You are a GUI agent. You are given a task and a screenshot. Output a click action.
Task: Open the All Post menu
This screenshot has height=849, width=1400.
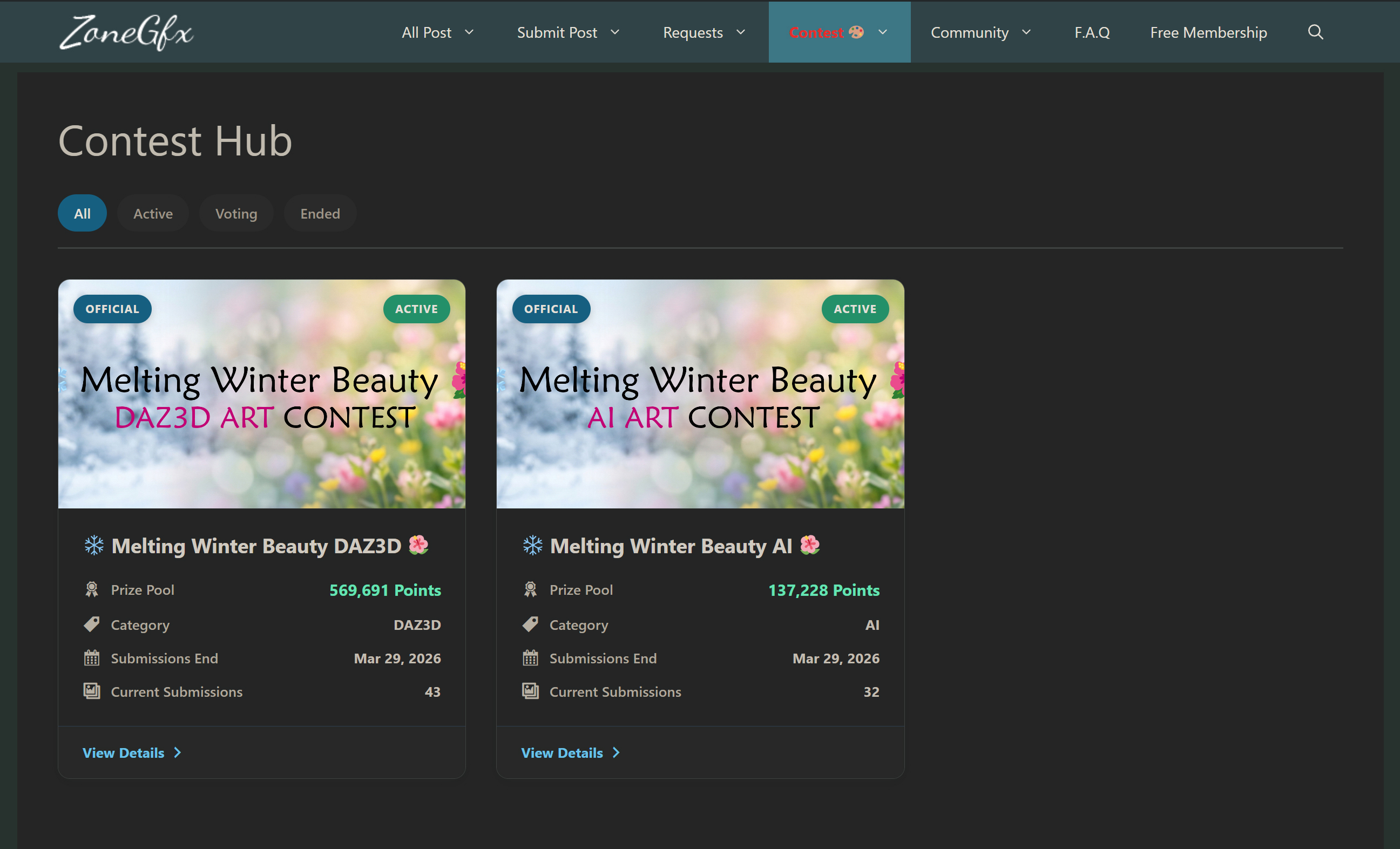426,32
